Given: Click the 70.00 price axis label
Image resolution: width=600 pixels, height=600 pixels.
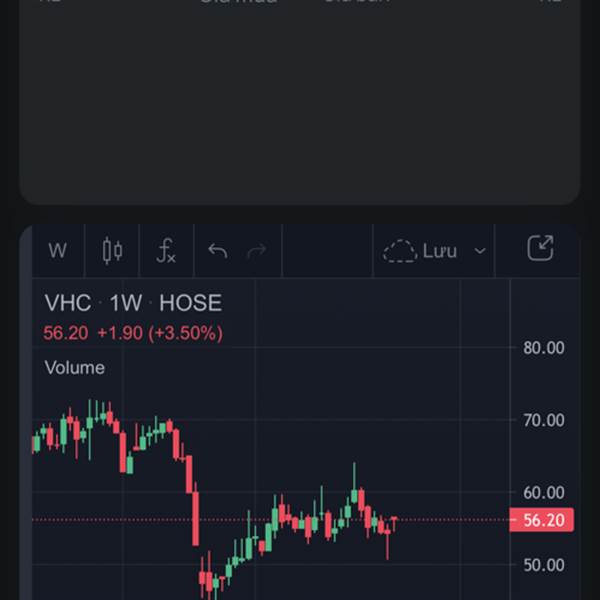Looking at the screenshot, I should (x=544, y=420).
